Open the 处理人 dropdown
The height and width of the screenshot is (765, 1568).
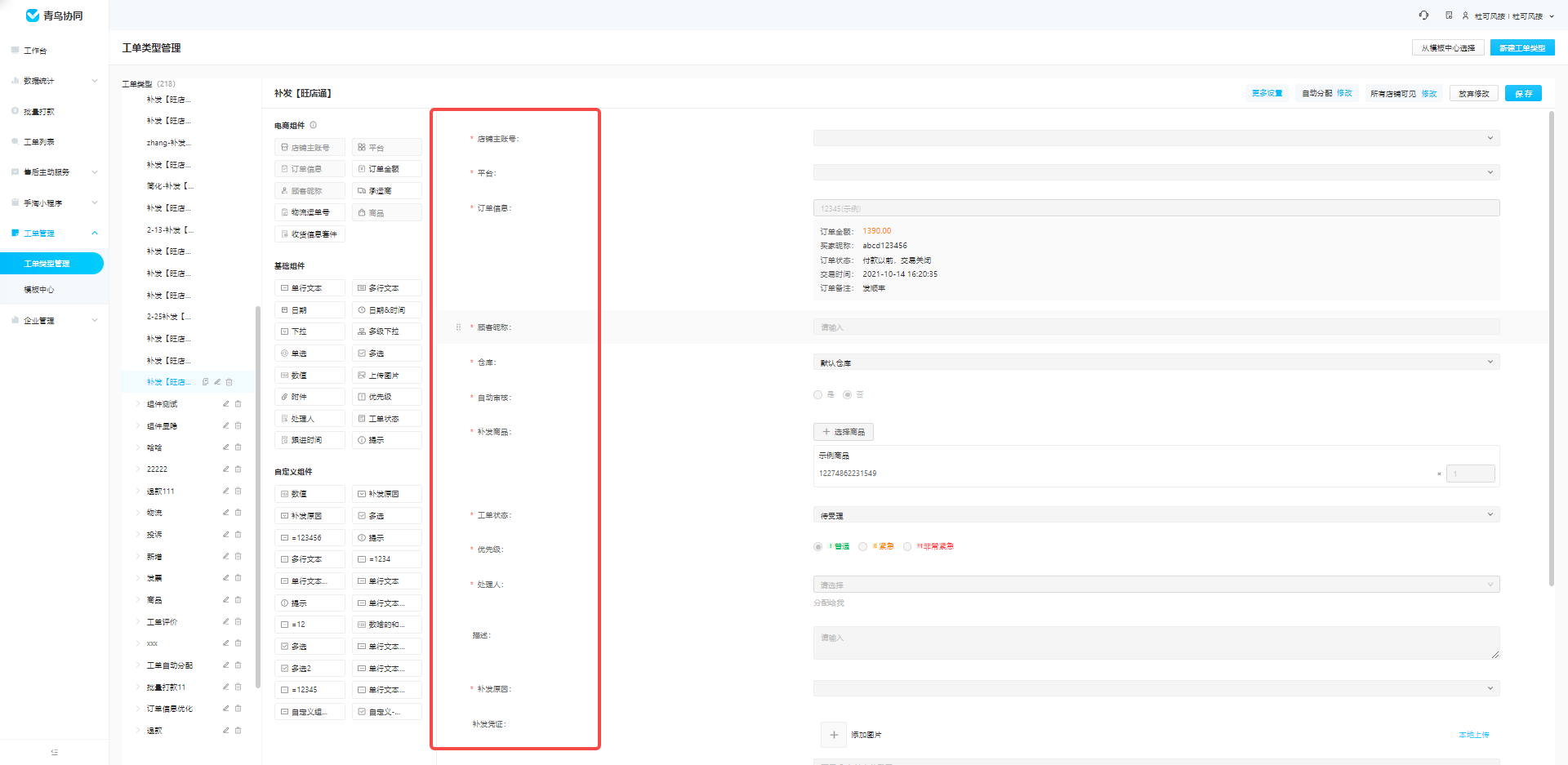(x=1156, y=585)
